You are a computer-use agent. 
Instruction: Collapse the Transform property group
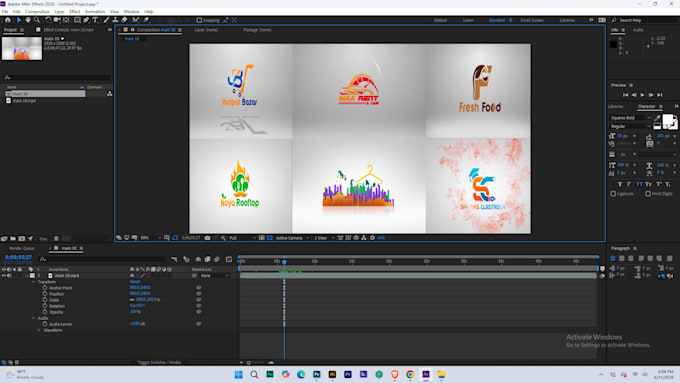[x=34, y=282]
